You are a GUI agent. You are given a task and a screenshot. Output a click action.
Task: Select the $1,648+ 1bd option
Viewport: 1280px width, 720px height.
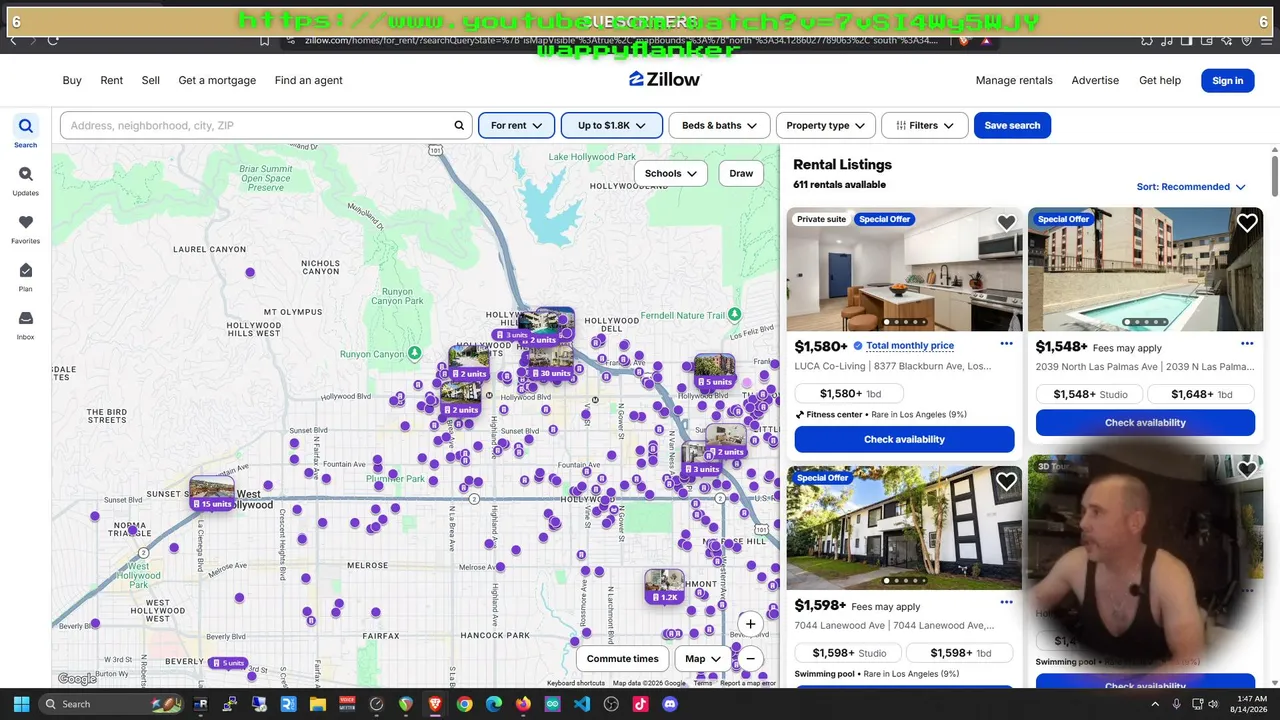(x=1201, y=394)
